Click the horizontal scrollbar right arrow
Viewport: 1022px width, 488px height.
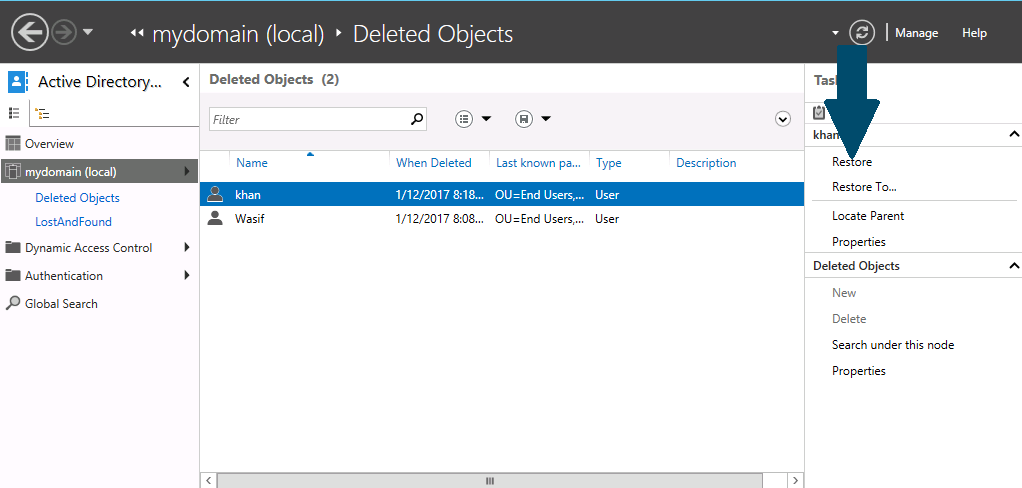click(795, 481)
